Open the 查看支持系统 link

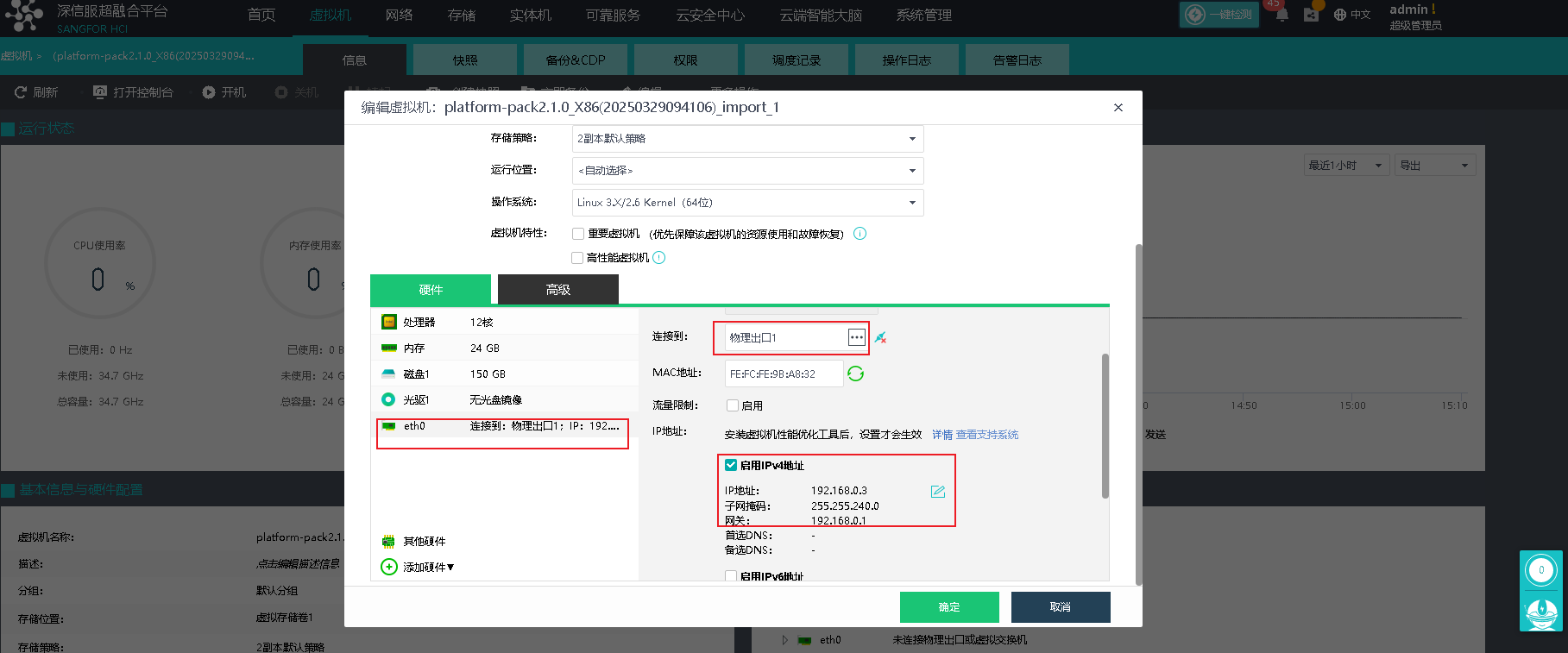point(986,435)
